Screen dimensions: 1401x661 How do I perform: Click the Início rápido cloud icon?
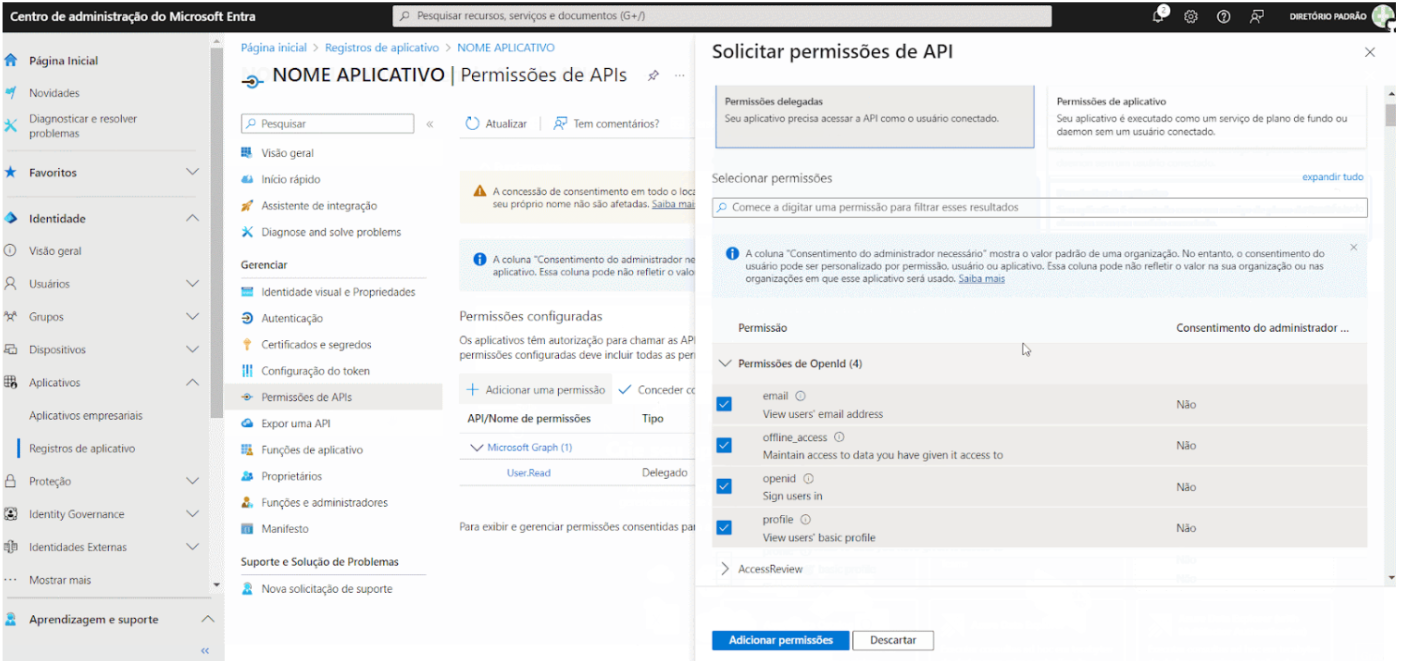247,179
